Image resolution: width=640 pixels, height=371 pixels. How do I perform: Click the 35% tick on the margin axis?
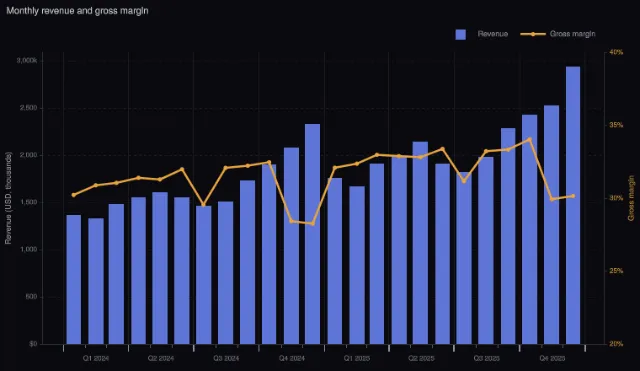coord(616,125)
